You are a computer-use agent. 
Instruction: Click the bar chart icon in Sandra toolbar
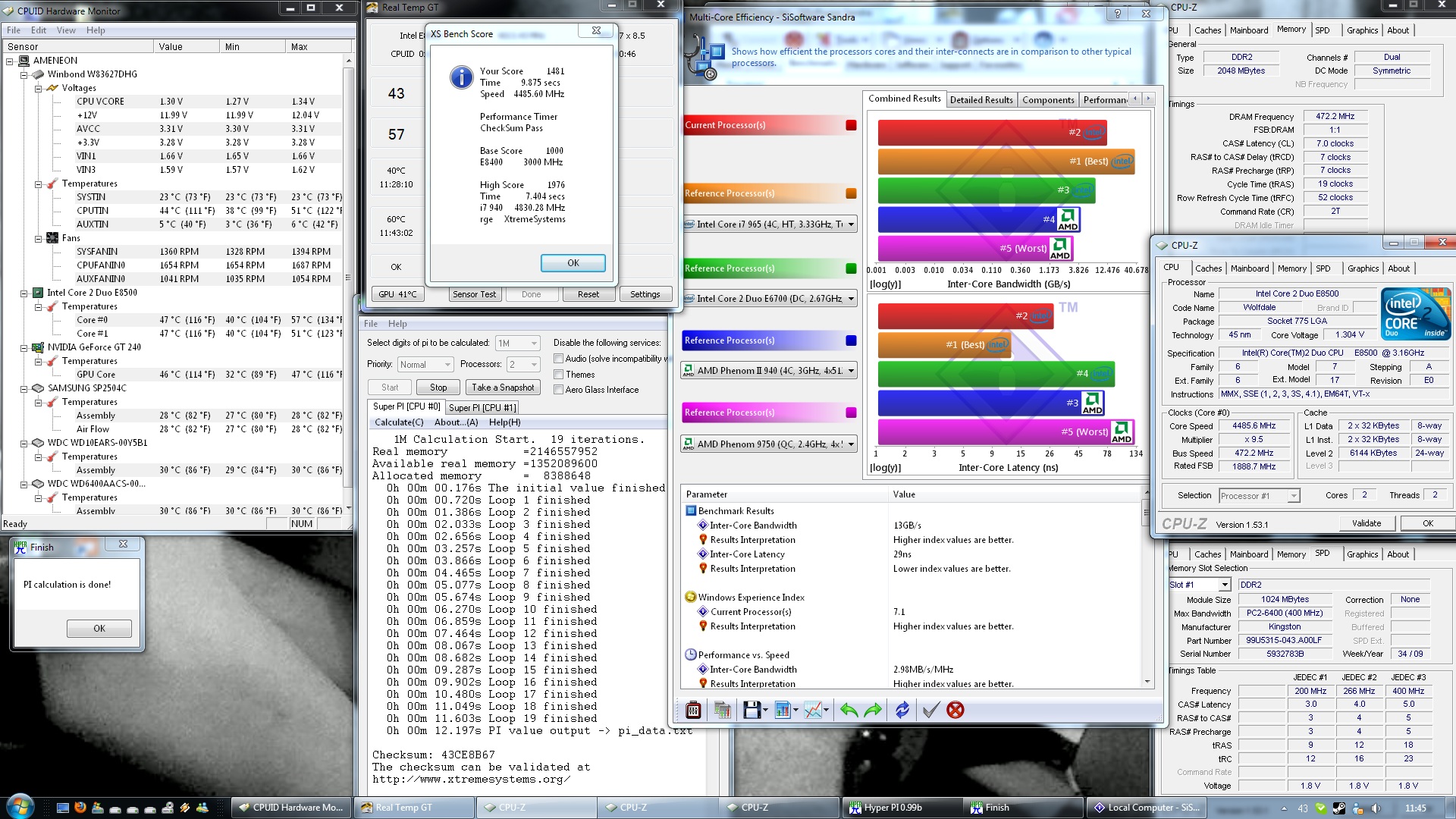click(782, 711)
